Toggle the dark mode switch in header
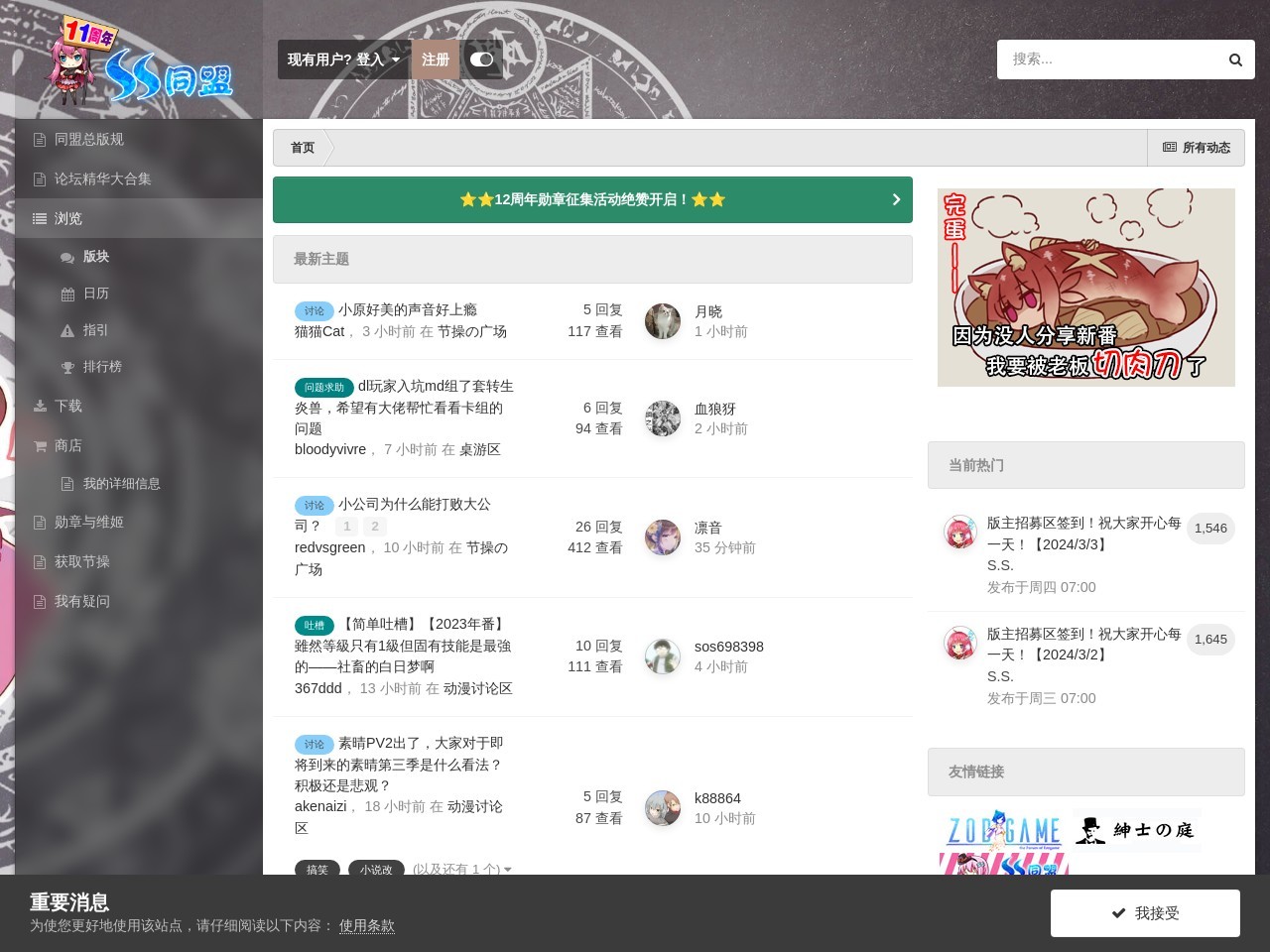The image size is (1270, 952). point(481,59)
